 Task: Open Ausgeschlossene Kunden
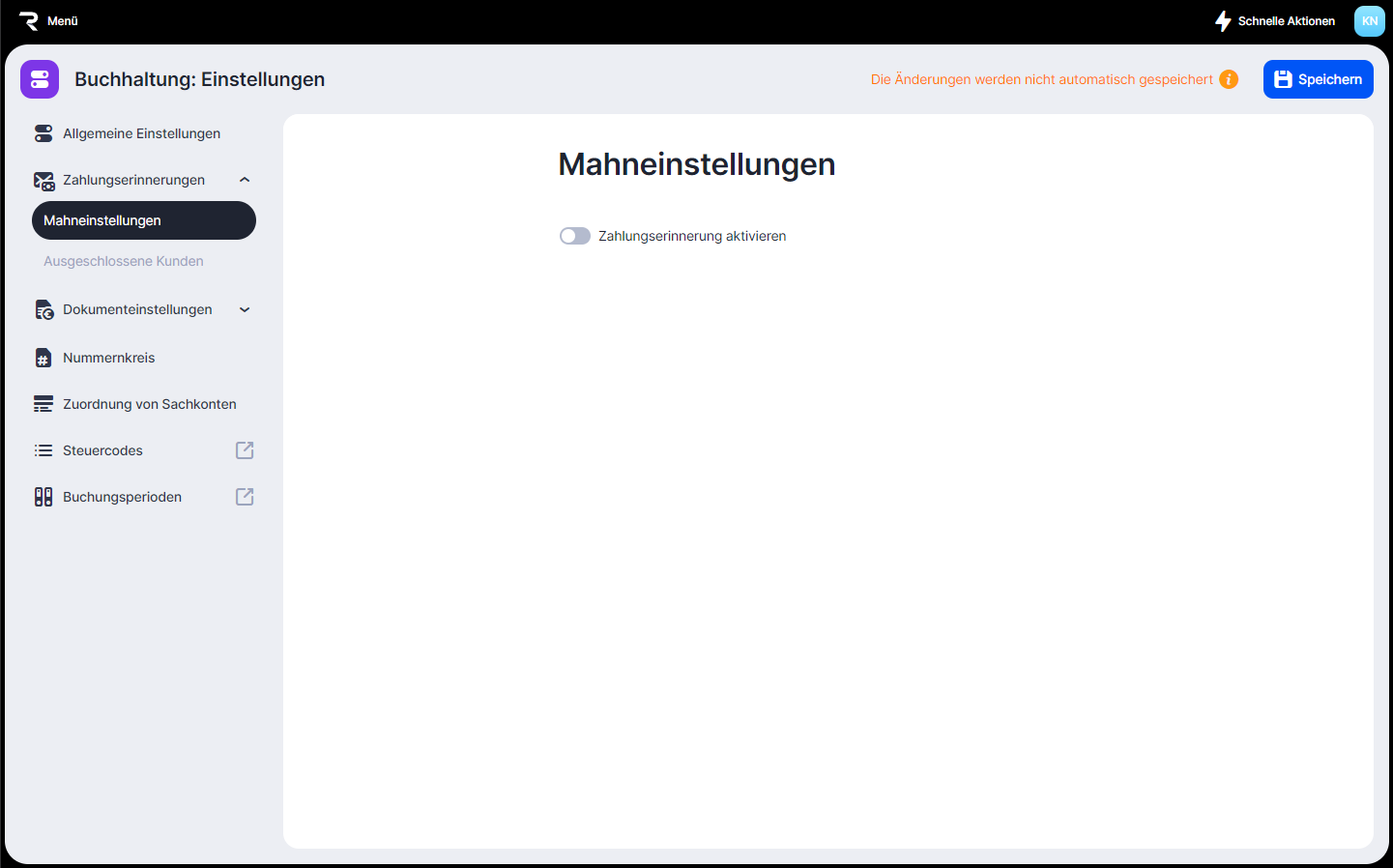pos(124,261)
